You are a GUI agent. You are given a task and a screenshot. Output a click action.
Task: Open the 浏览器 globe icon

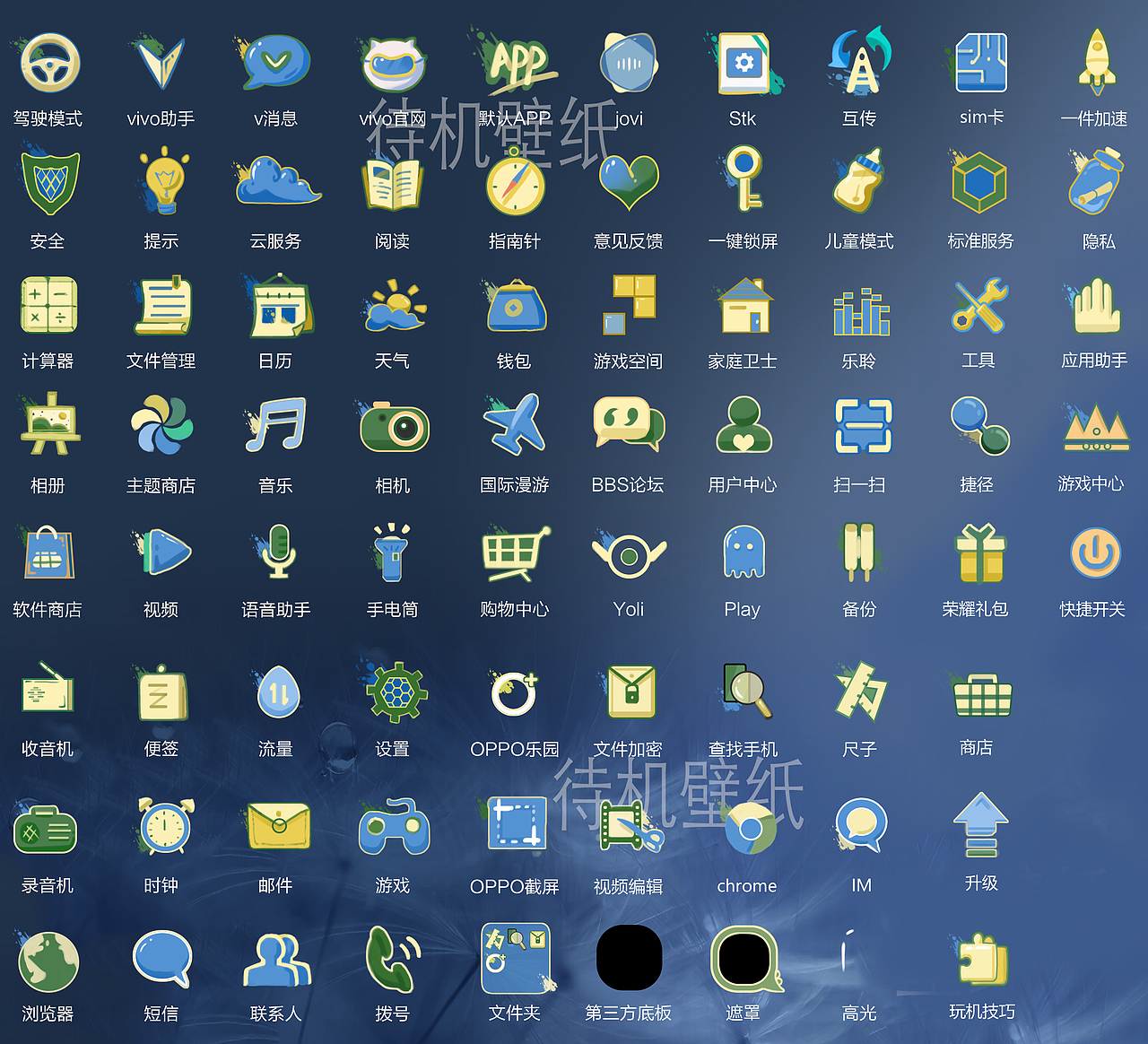[49, 963]
